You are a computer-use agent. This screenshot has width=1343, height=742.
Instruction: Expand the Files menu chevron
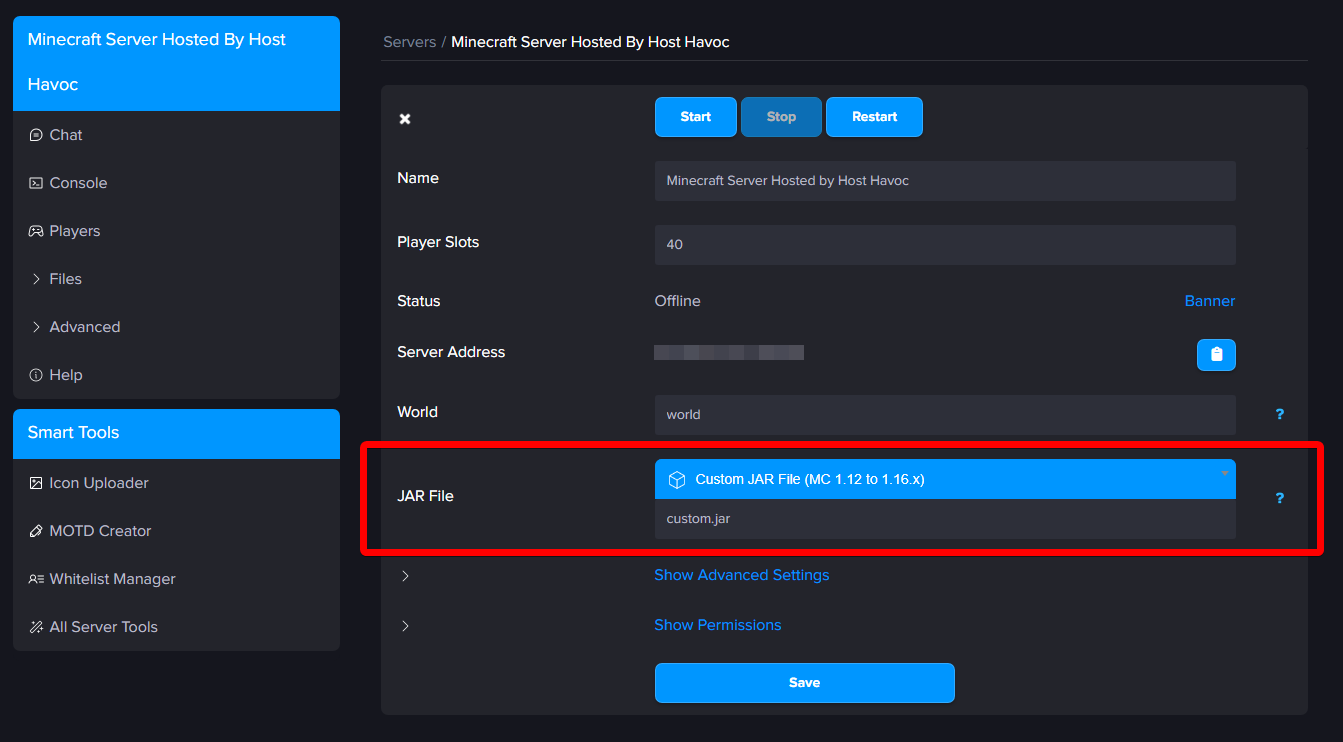pyautogui.click(x=37, y=279)
